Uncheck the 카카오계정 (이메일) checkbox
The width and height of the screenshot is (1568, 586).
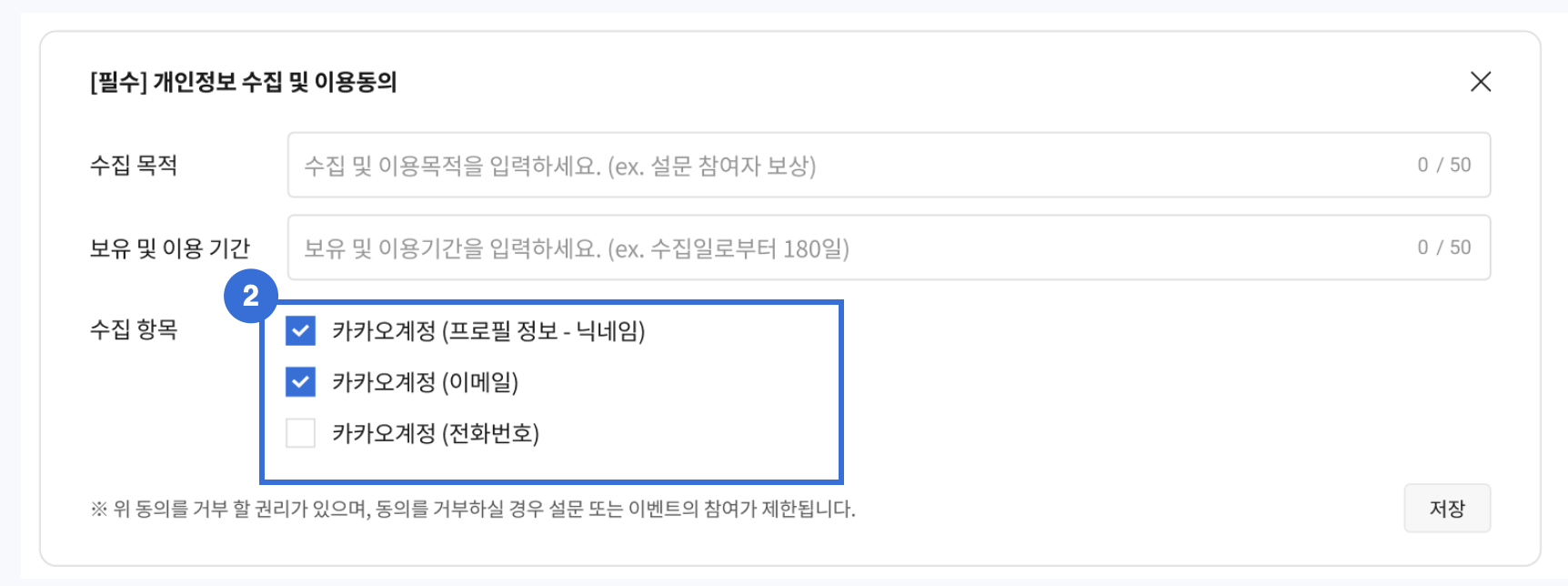point(300,382)
